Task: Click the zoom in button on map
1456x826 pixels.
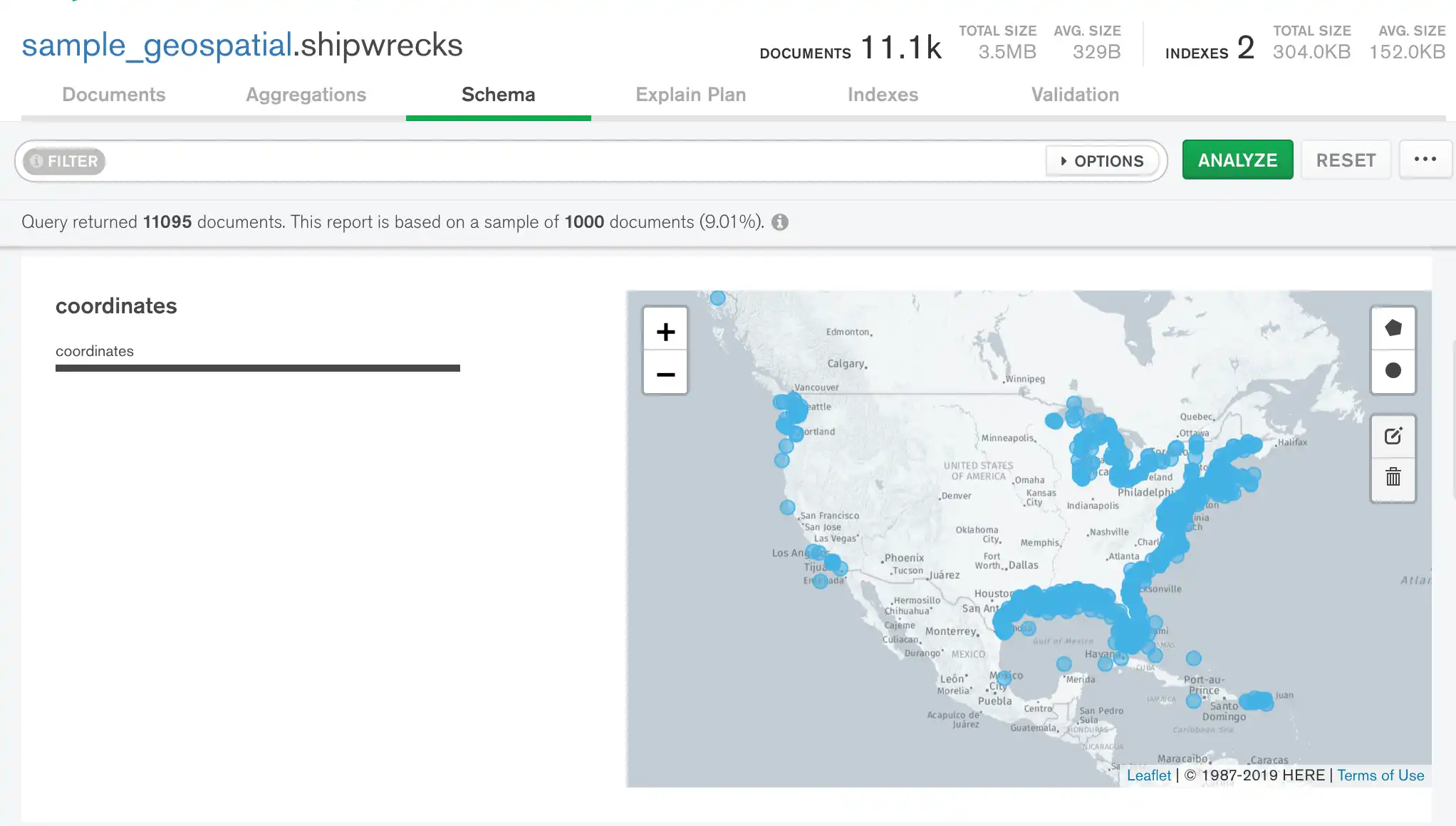Action: [x=665, y=331]
